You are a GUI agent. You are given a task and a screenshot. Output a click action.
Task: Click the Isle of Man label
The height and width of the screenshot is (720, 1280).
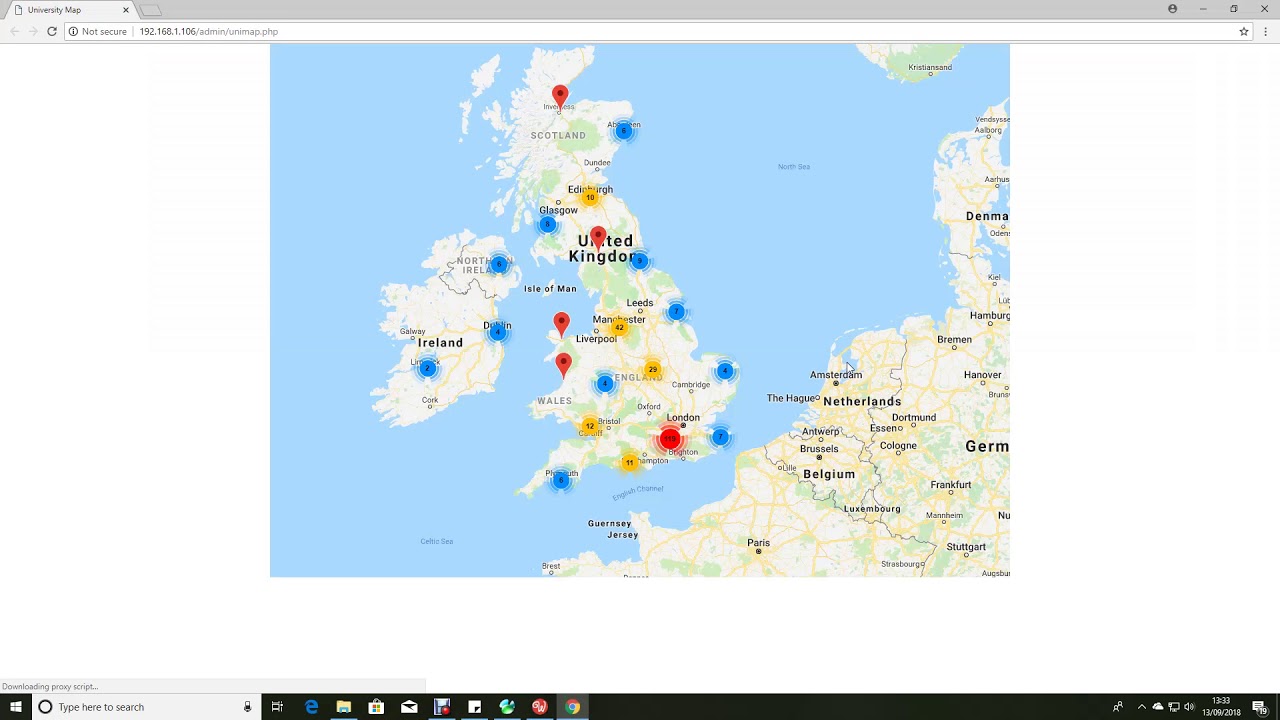point(550,289)
